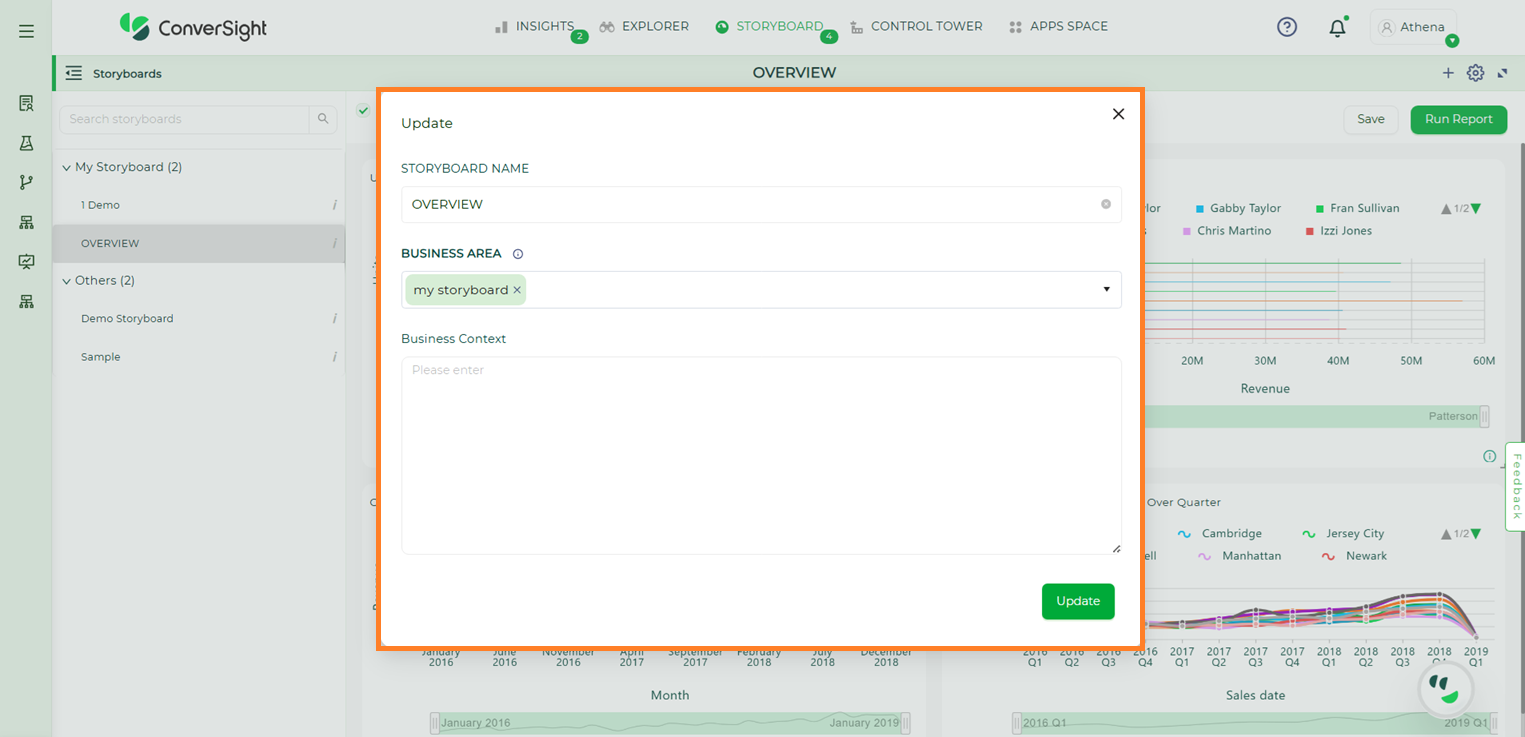This screenshot has height=737, width=1525.
Task: Collapse the Others (2) group
Action: [x=67, y=281]
